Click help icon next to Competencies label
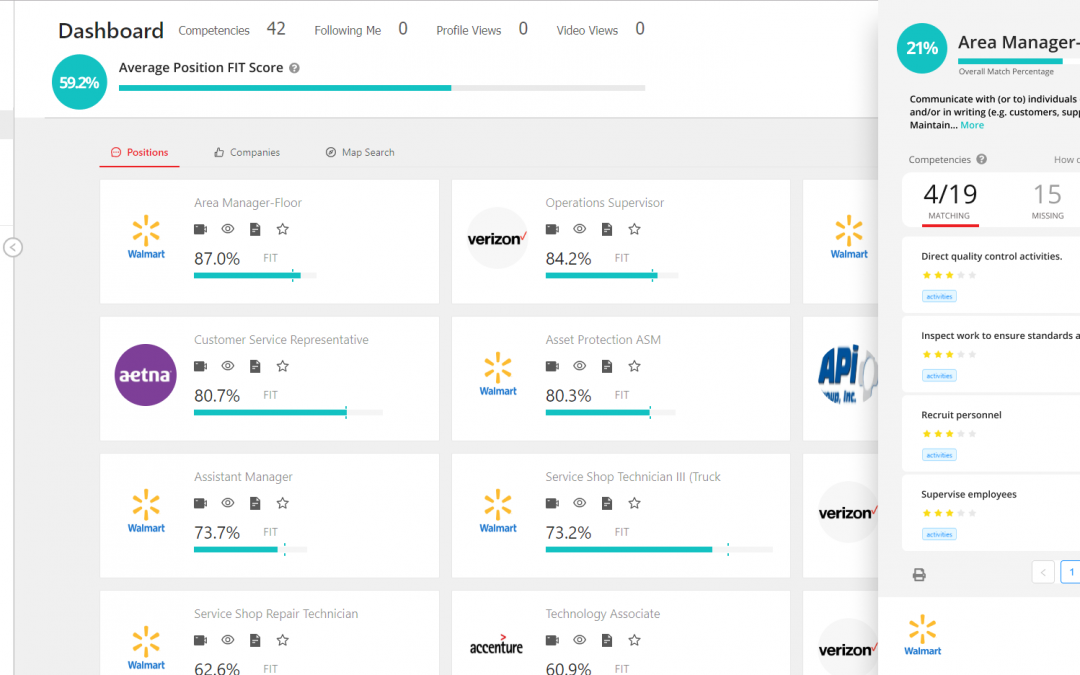Viewport: 1080px width, 675px height. [x=982, y=159]
